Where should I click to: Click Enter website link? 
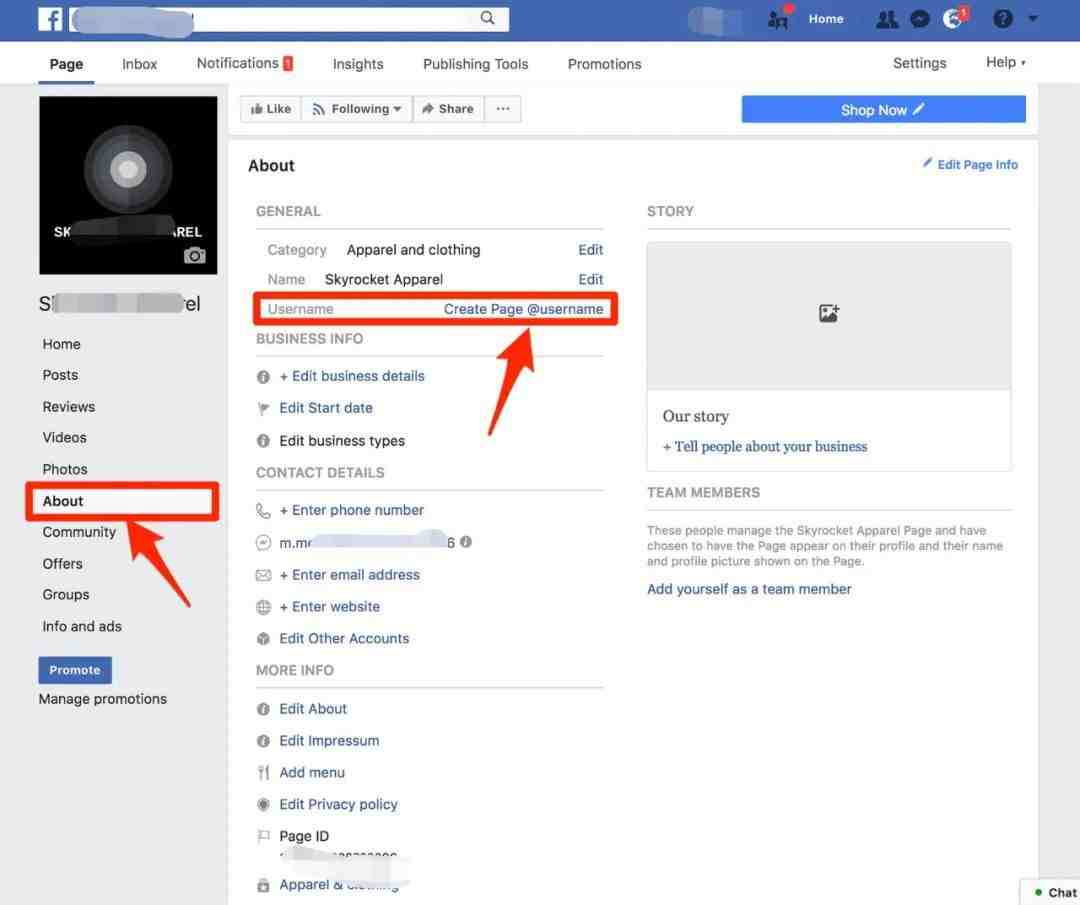[329, 607]
